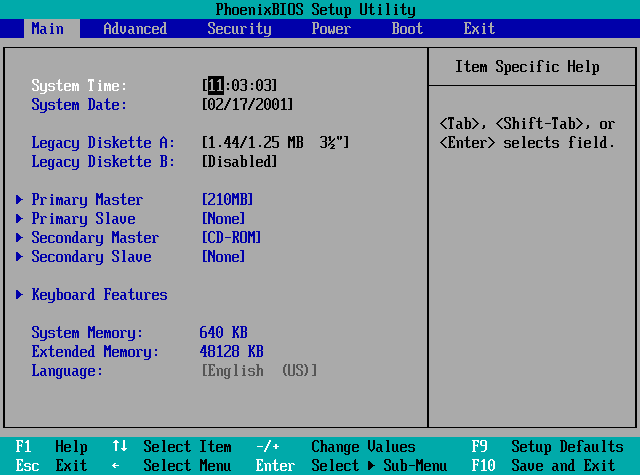Change the Legacy Diskette A value
Viewport: 640px width, 475px height.
click(275, 143)
